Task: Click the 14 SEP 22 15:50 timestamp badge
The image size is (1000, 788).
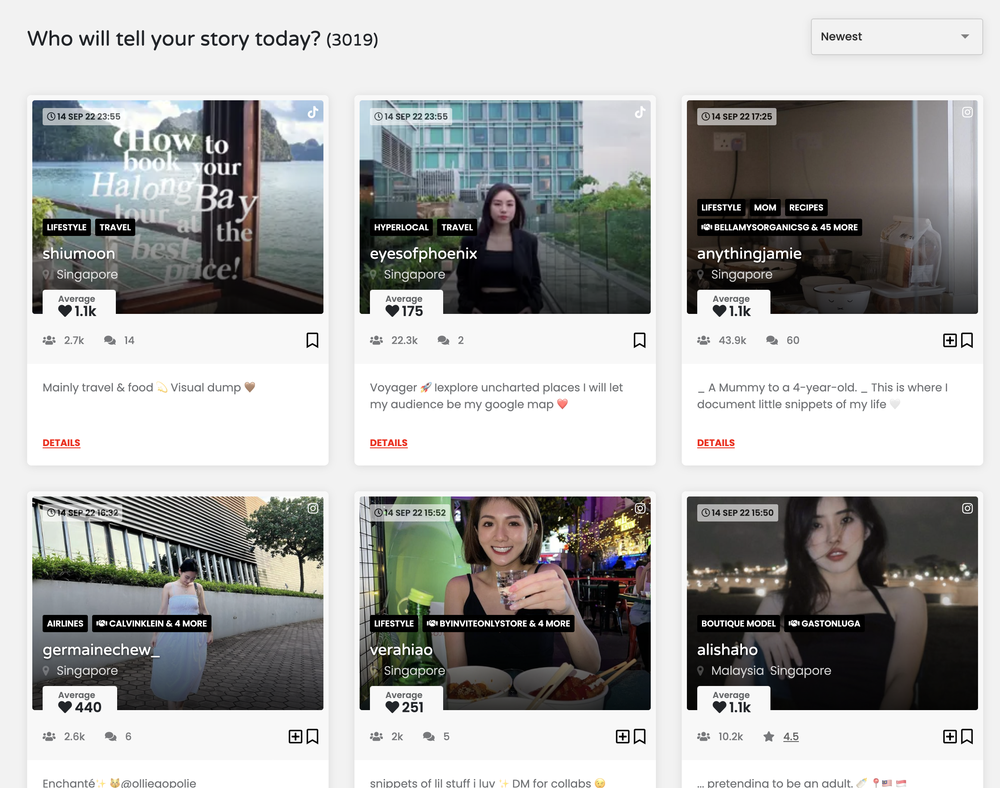Action: coord(737,513)
